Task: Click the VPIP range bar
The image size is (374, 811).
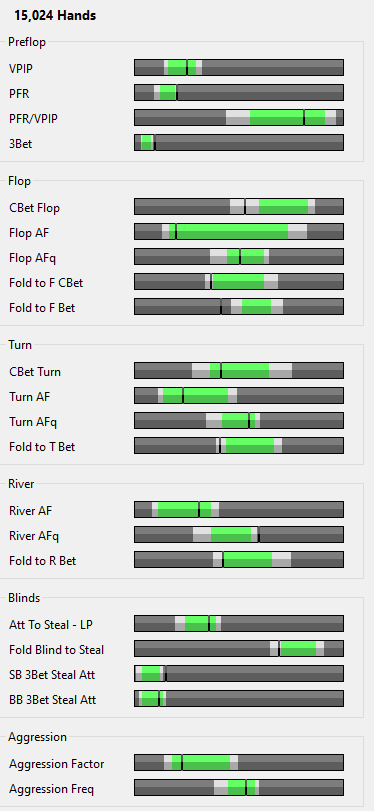Action: coord(239,67)
